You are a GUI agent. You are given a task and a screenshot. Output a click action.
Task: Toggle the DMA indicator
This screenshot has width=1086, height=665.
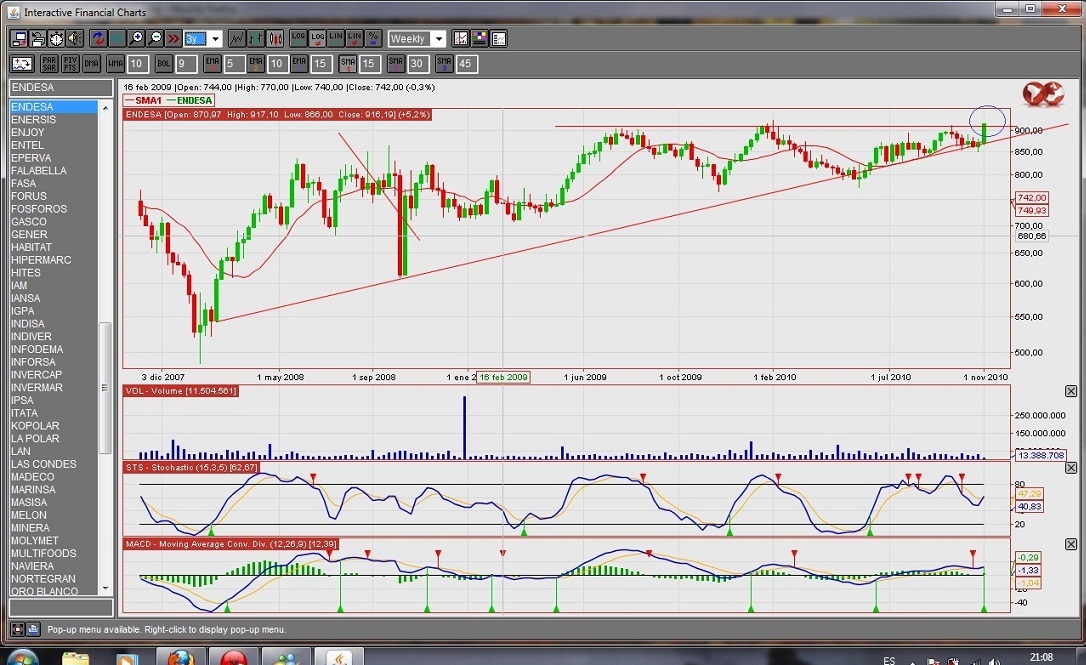pos(91,64)
